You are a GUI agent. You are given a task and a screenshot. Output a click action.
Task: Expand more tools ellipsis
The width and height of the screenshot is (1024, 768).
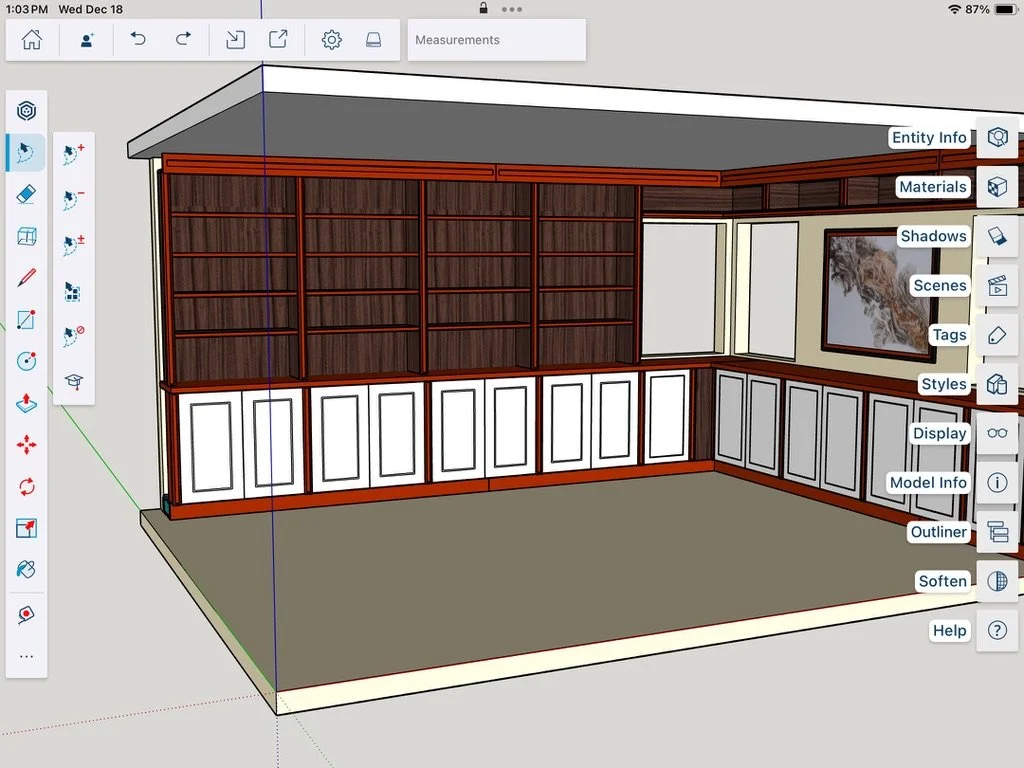click(x=26, y=656)
